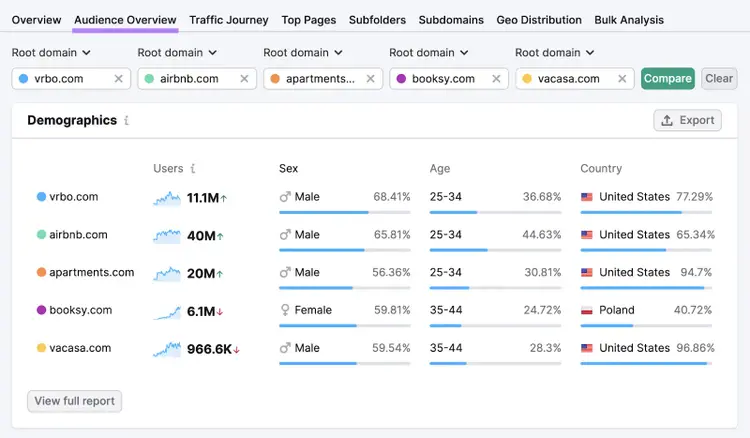Click the 44.63% age bar for airbnb.com
The width and height of the screenshot is (750, 438).
click(495, 250)
